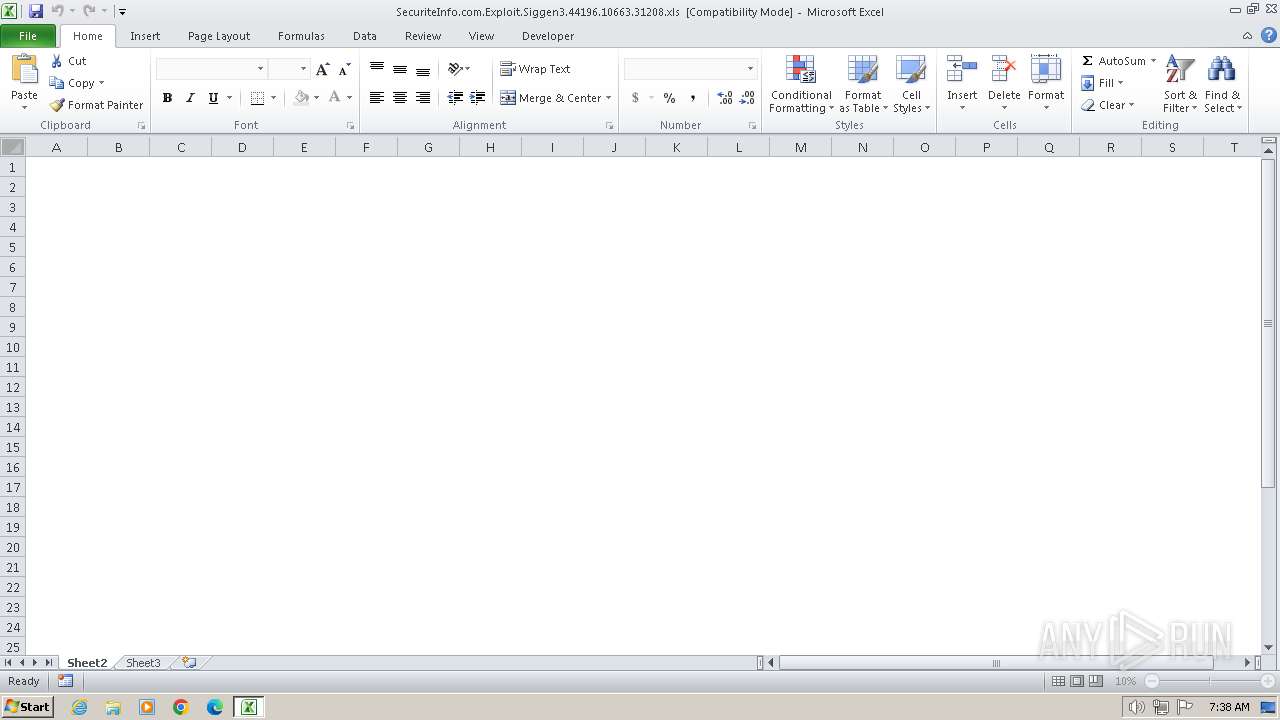Image resolution: width=1280 pixels, height=720 pixels.
Task: Apply the Borders icon
Action: pyautogui.click(x=257, y=98)
